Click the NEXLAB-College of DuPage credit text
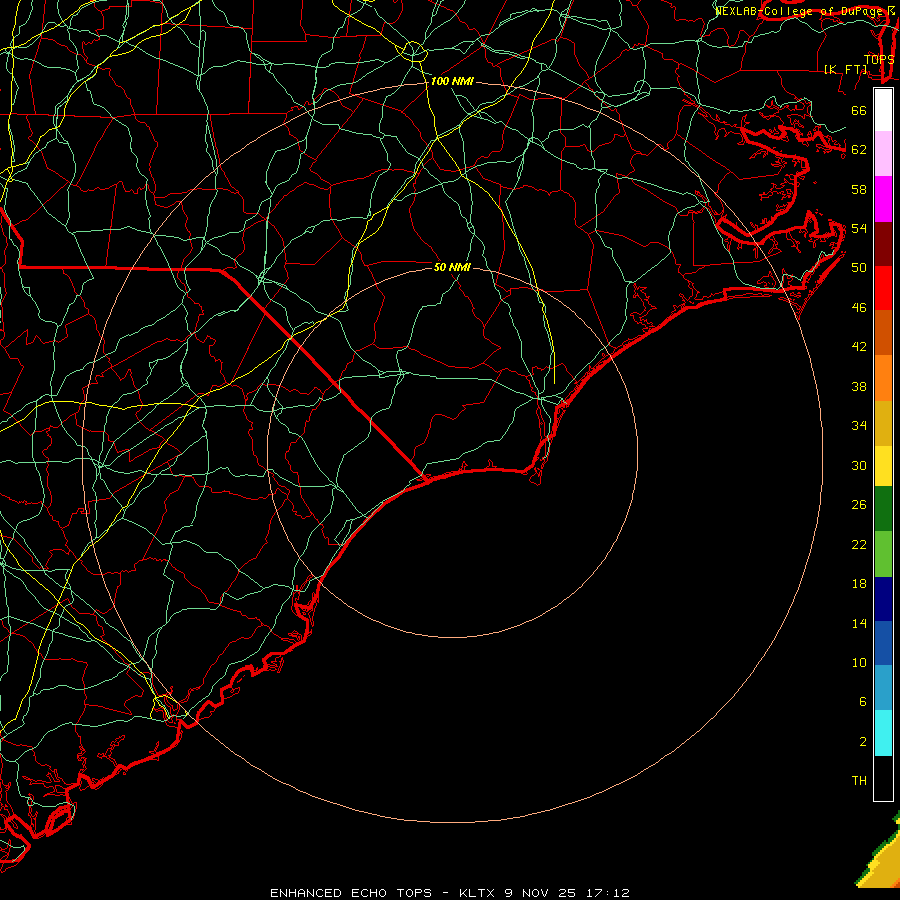Viewport: 900px width, 900px height. tap(804, 10)
